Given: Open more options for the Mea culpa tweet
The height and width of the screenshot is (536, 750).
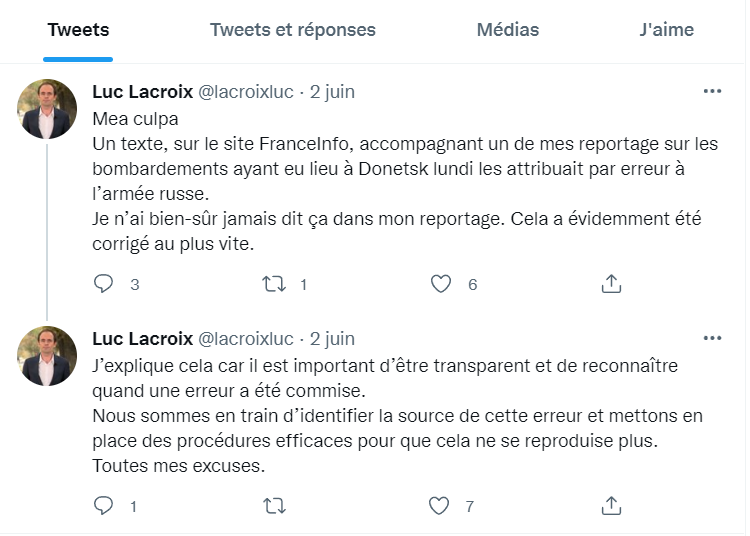Looking at the screenshot, I should (712, 92).
